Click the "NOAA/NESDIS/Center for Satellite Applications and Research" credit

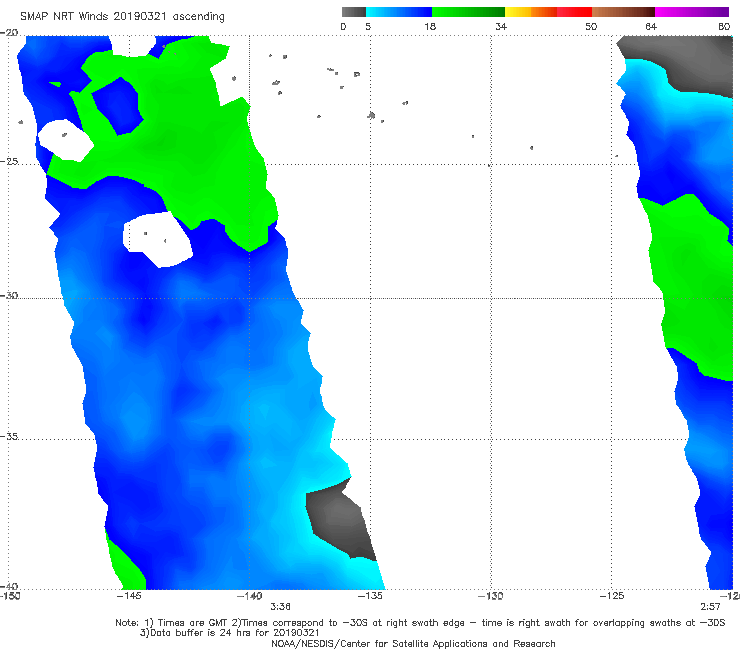[413, 644]
